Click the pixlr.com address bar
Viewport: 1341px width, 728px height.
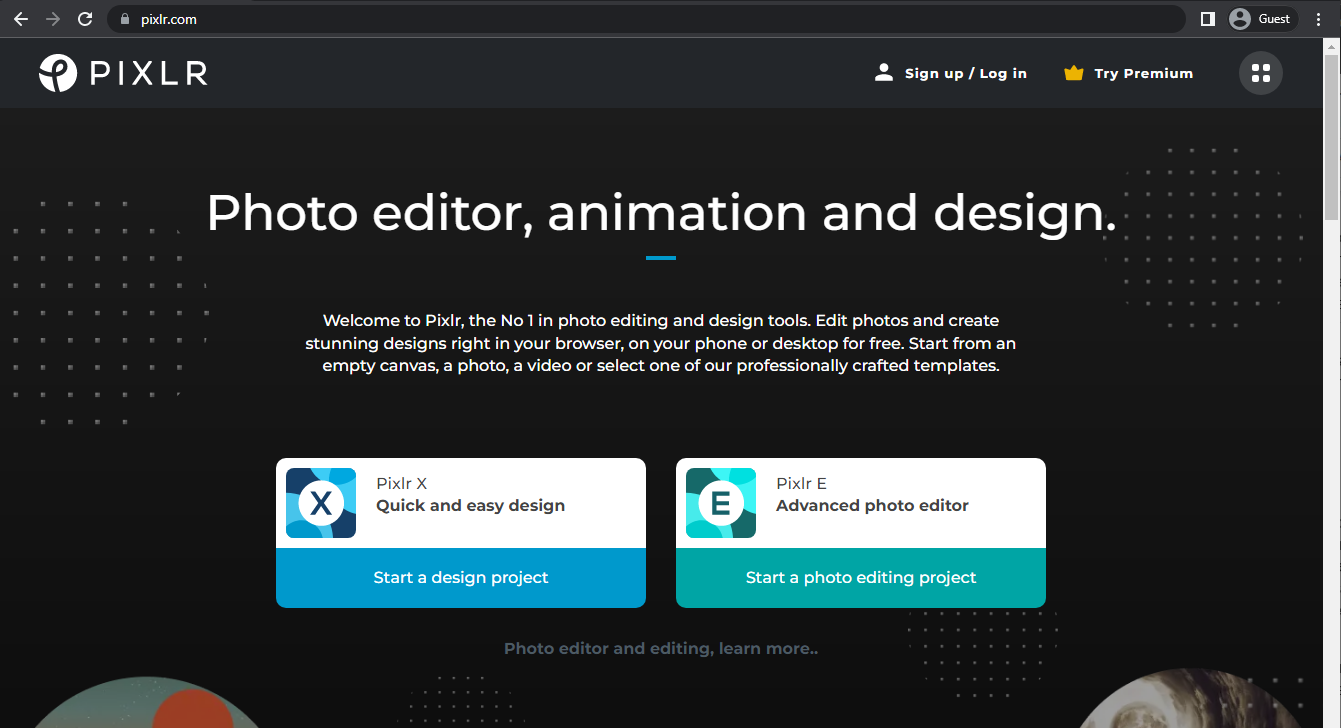point(646,19)
